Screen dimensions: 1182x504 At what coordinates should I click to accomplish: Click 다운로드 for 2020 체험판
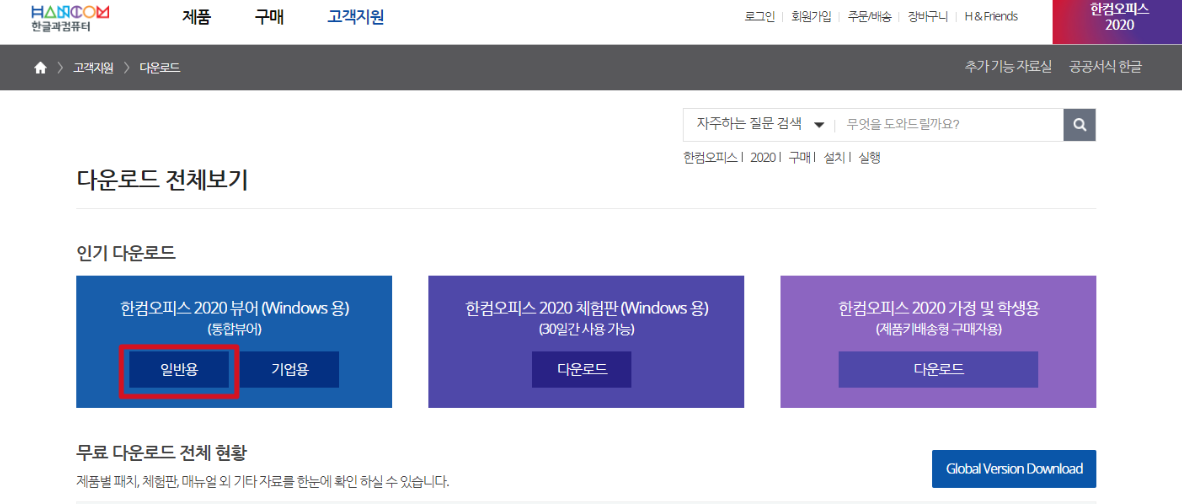(581, 370)
